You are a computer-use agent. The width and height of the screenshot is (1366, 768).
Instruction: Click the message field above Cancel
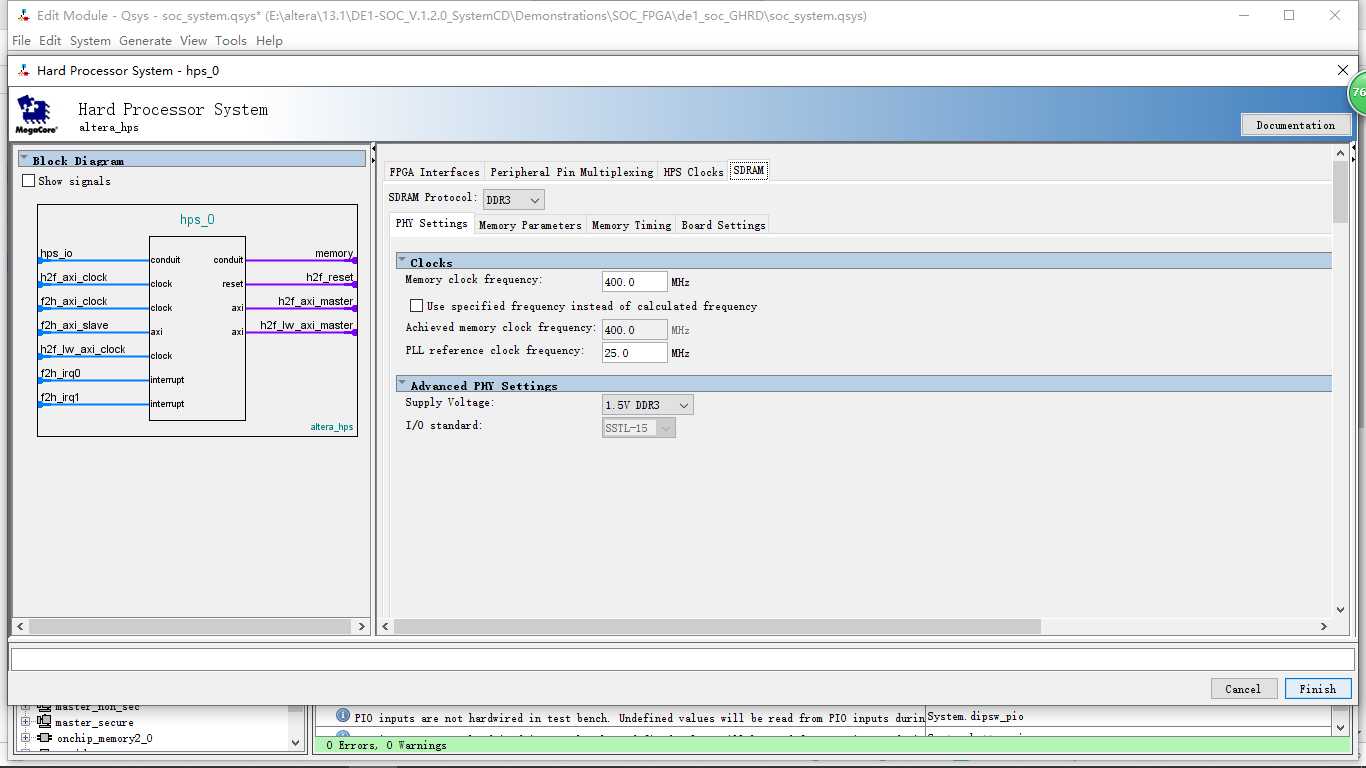[683, 659]
